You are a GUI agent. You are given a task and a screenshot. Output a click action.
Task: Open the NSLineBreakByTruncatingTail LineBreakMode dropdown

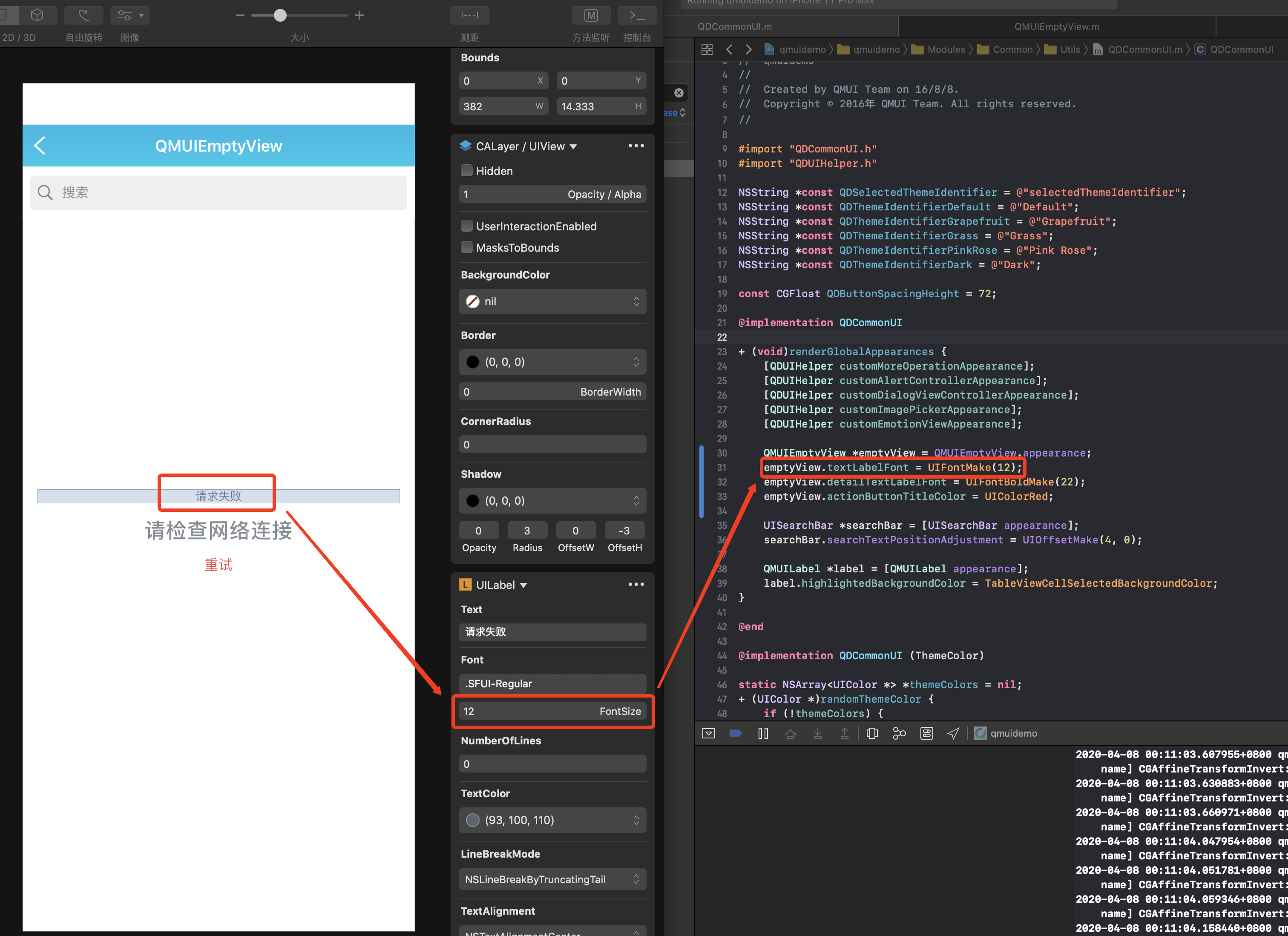coord(552,879)
